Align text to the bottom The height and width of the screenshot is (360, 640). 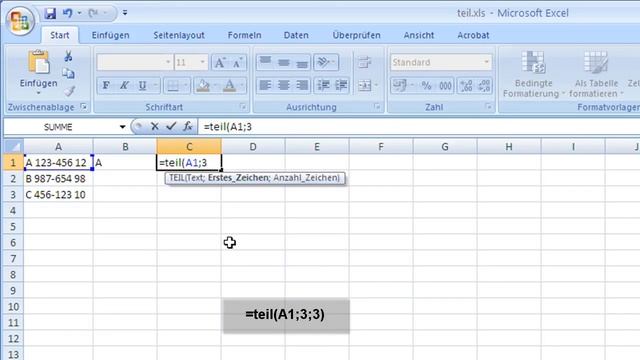pos(302,62)
